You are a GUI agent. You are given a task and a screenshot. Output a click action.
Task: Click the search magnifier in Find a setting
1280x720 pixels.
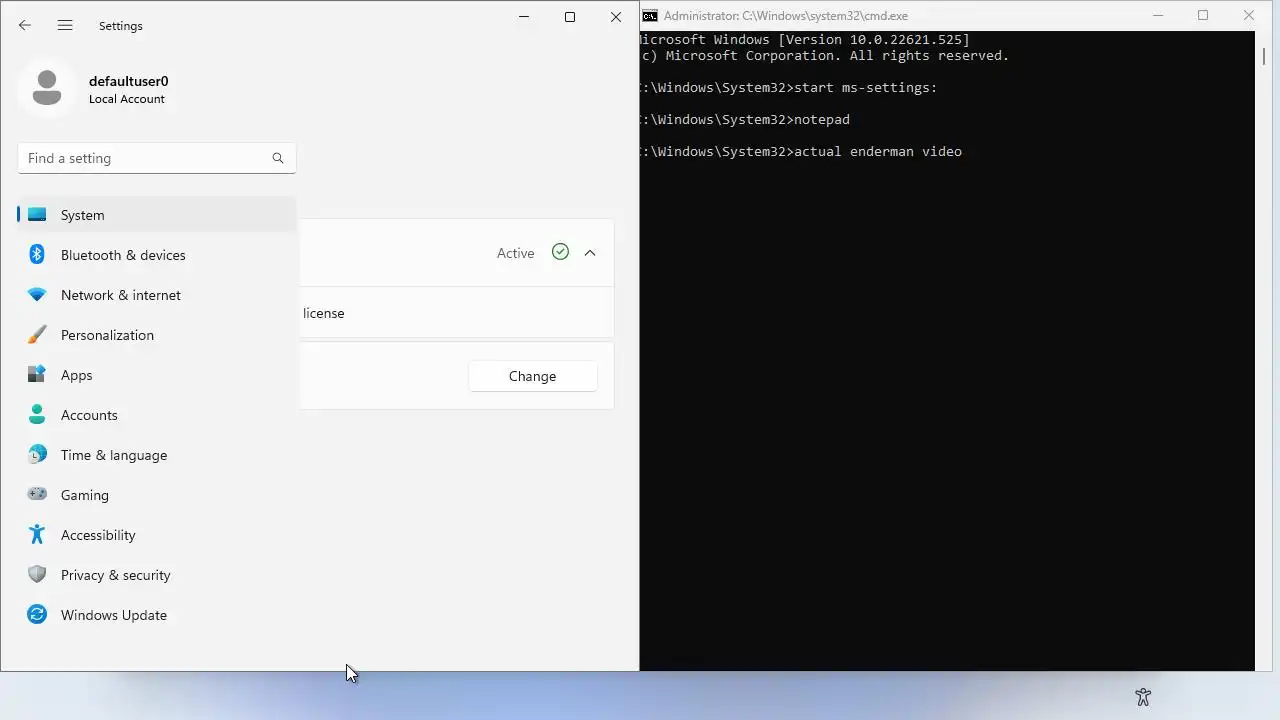pyautogui.click(x=278, y=158)
